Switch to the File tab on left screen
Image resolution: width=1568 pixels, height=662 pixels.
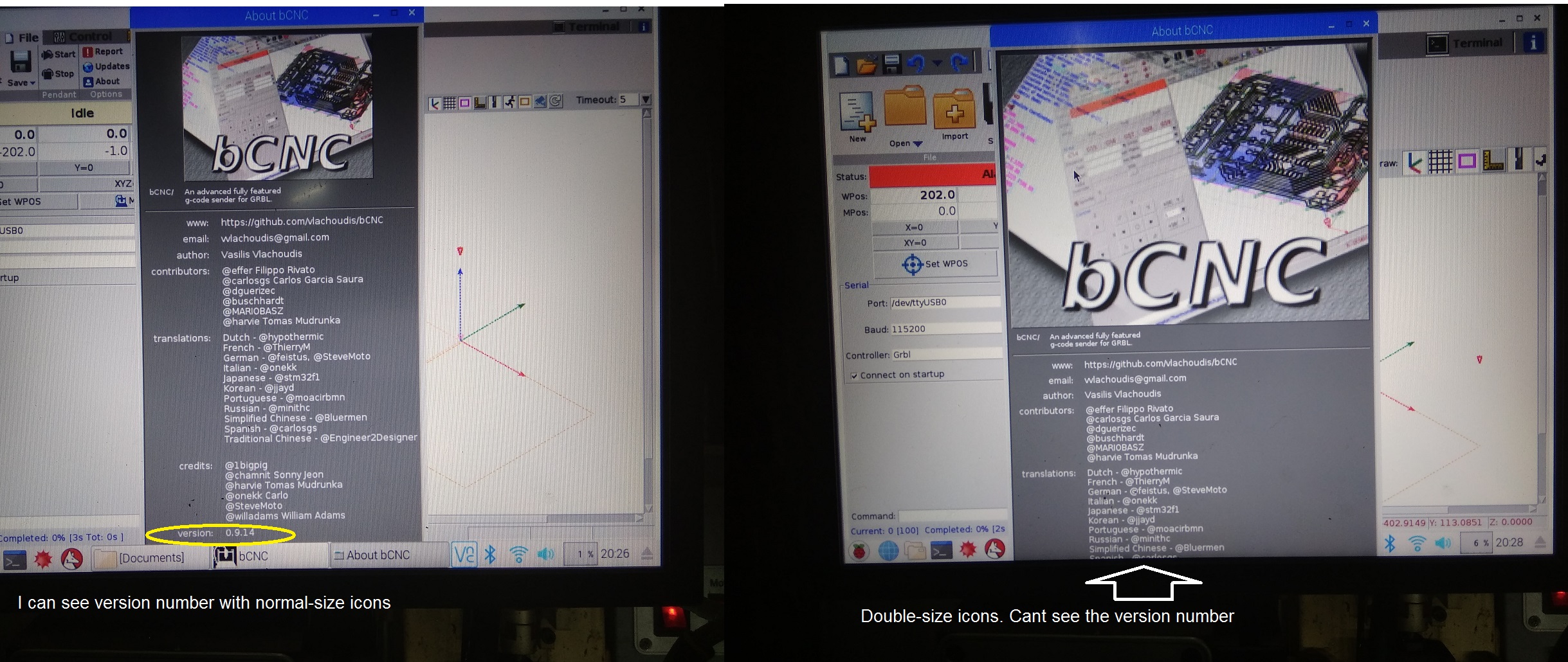pos(23,38)
